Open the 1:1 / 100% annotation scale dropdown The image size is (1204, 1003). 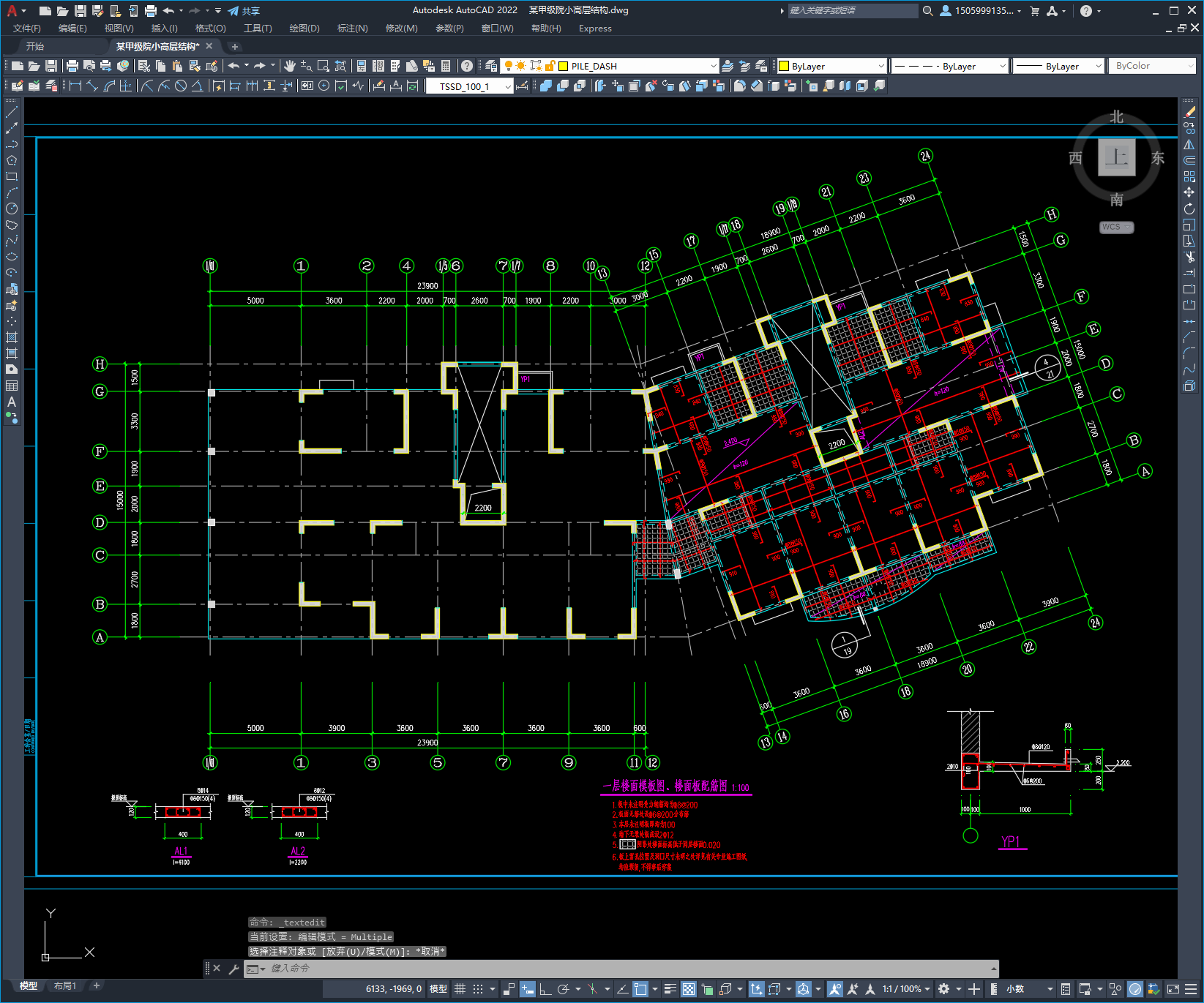tap(906, 989)
